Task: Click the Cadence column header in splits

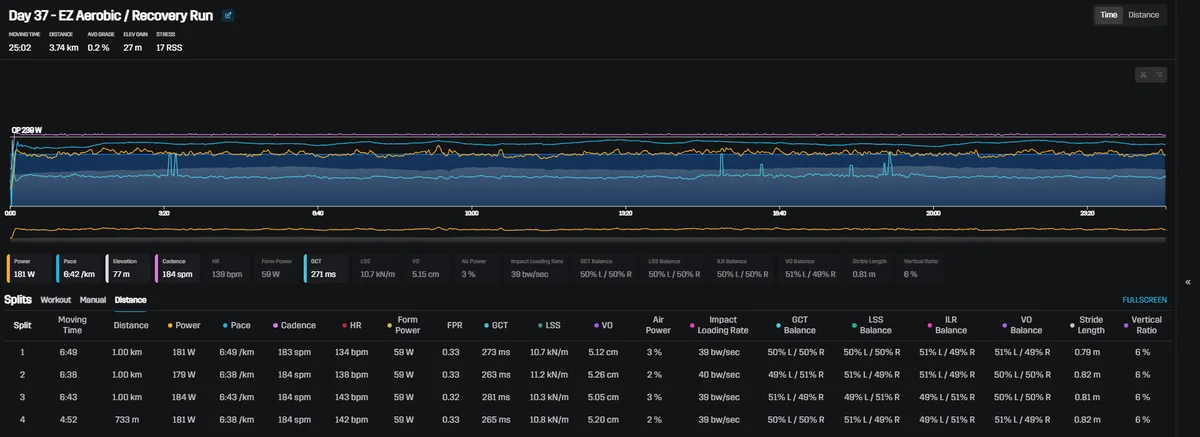Action: pos(298,325)
